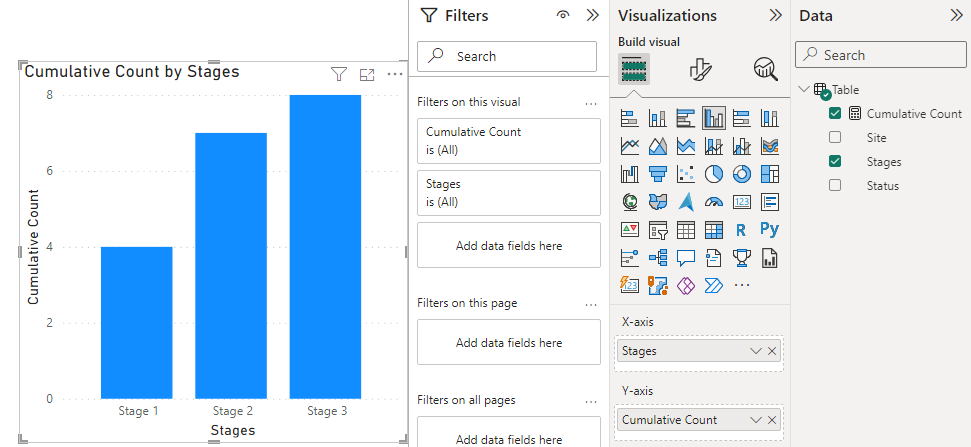Open more options for filters on this visual
Image resolution: width=971 pixels, height=447 pixels.
(591, 103)
